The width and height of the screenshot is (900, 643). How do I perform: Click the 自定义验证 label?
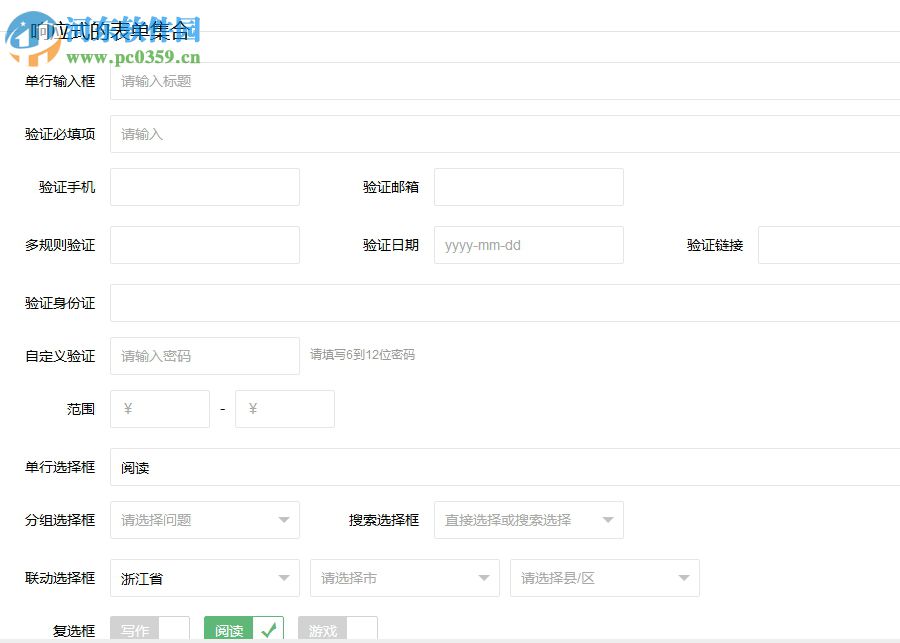(x=60, y=356)
